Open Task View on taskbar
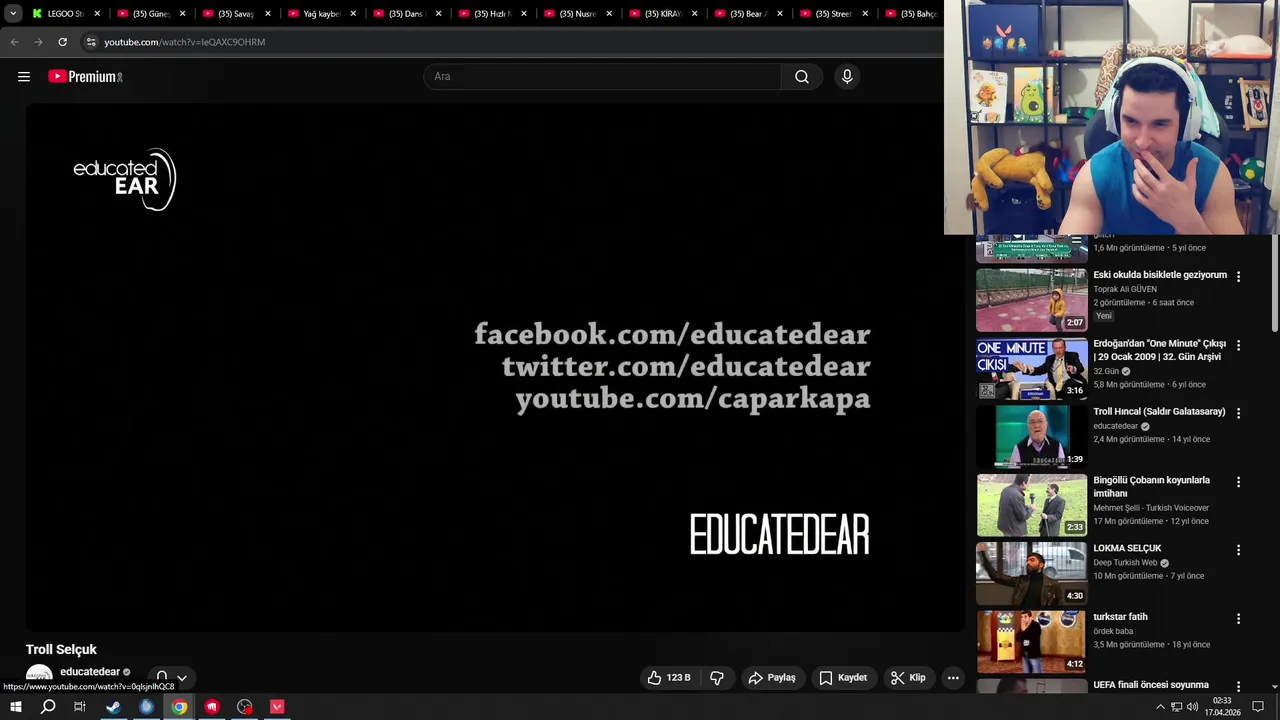 (80, 707)
